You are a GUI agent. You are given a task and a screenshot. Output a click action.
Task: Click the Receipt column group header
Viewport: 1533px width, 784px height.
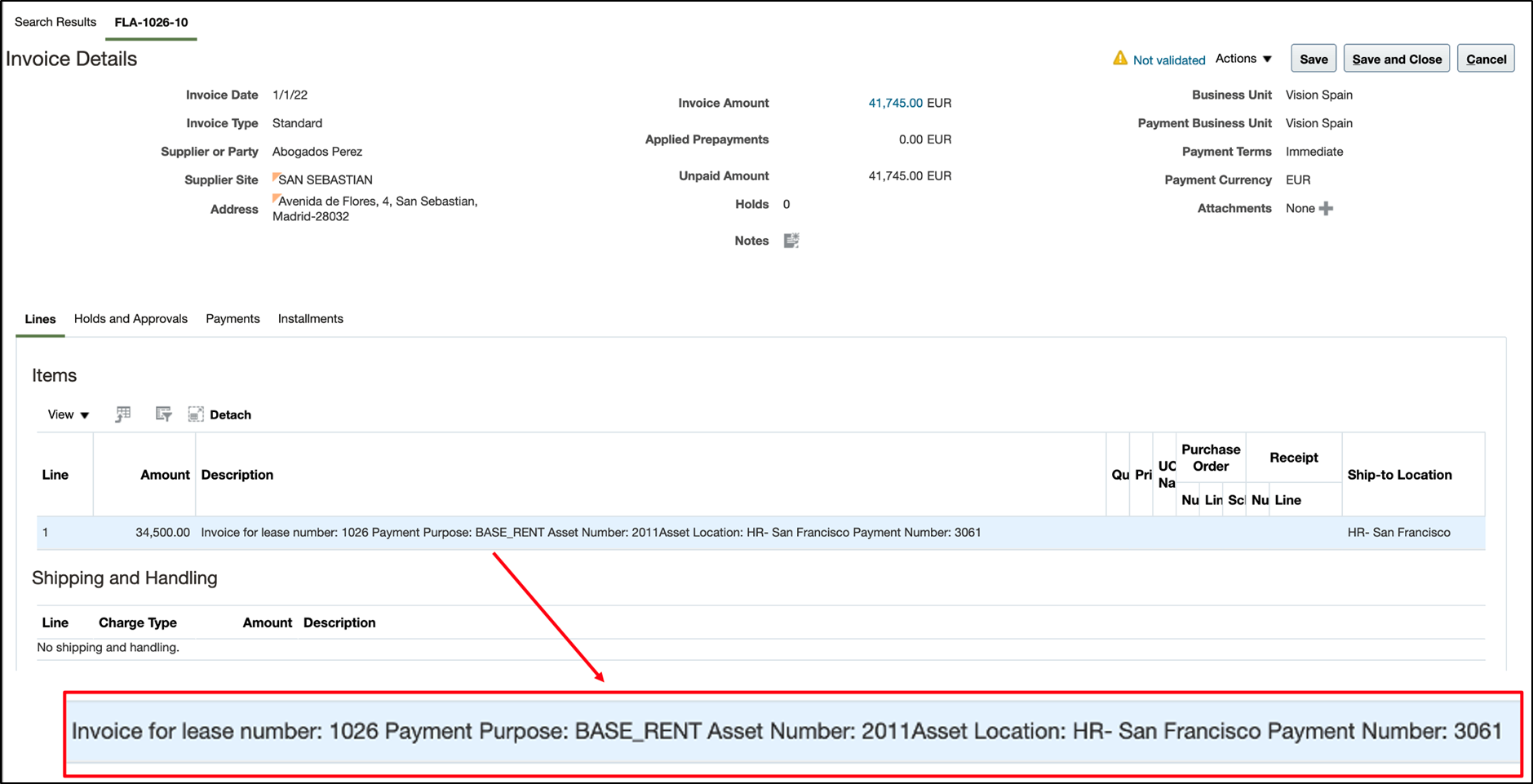pos(1293,458)
